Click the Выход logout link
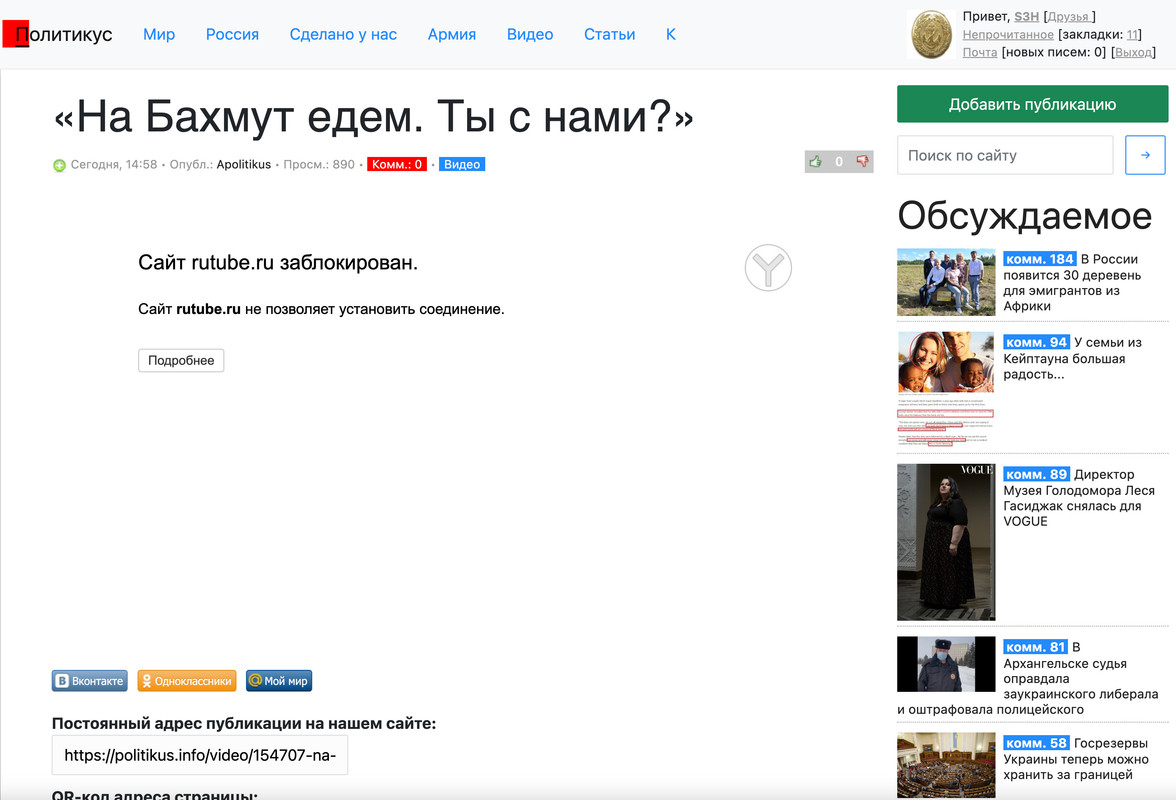 pos(1133,52)
